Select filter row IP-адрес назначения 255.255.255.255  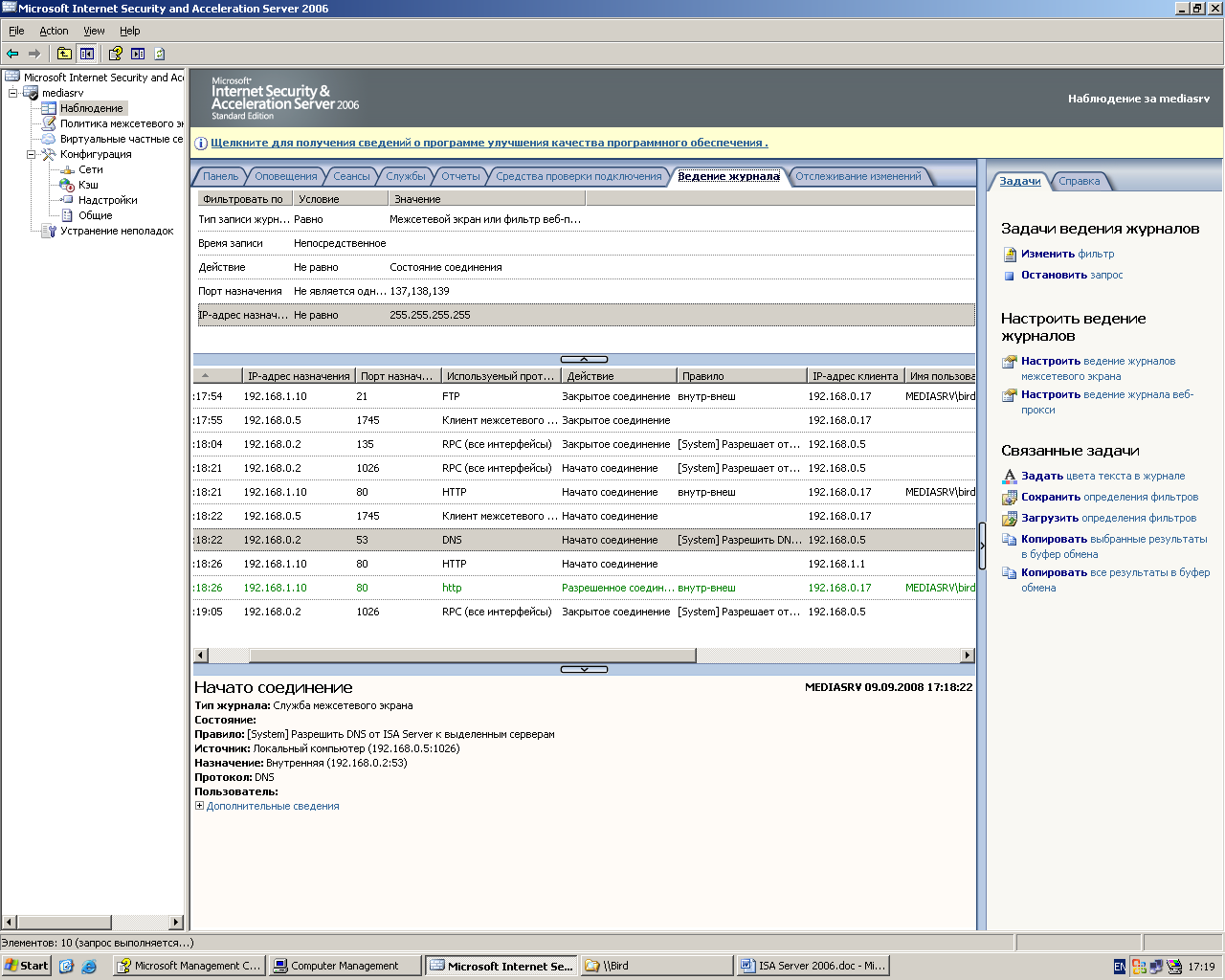(x=586, y=315)
